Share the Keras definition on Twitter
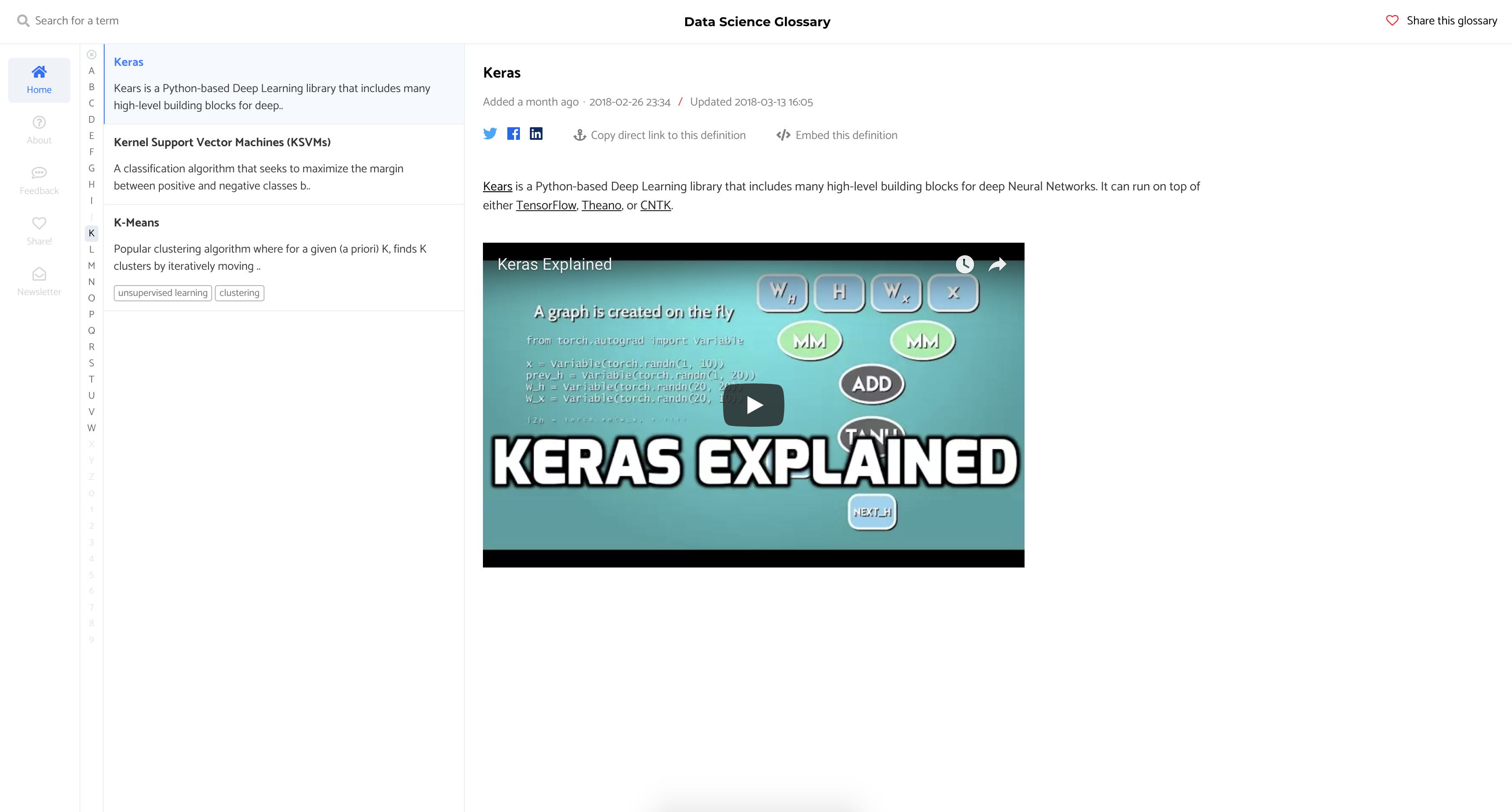 pyautogui.click(x=490, y=134)
